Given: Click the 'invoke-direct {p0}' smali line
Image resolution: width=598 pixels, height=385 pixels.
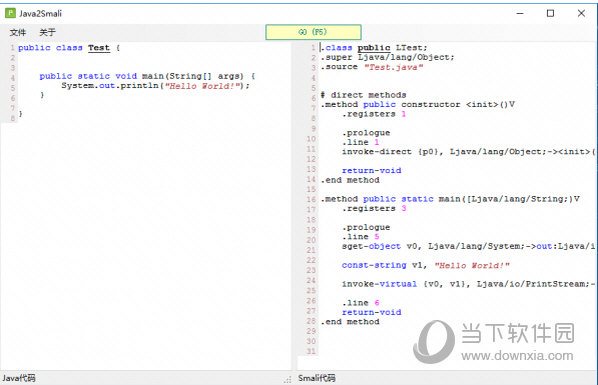Looking at the screenshot, I should [468, 151].
